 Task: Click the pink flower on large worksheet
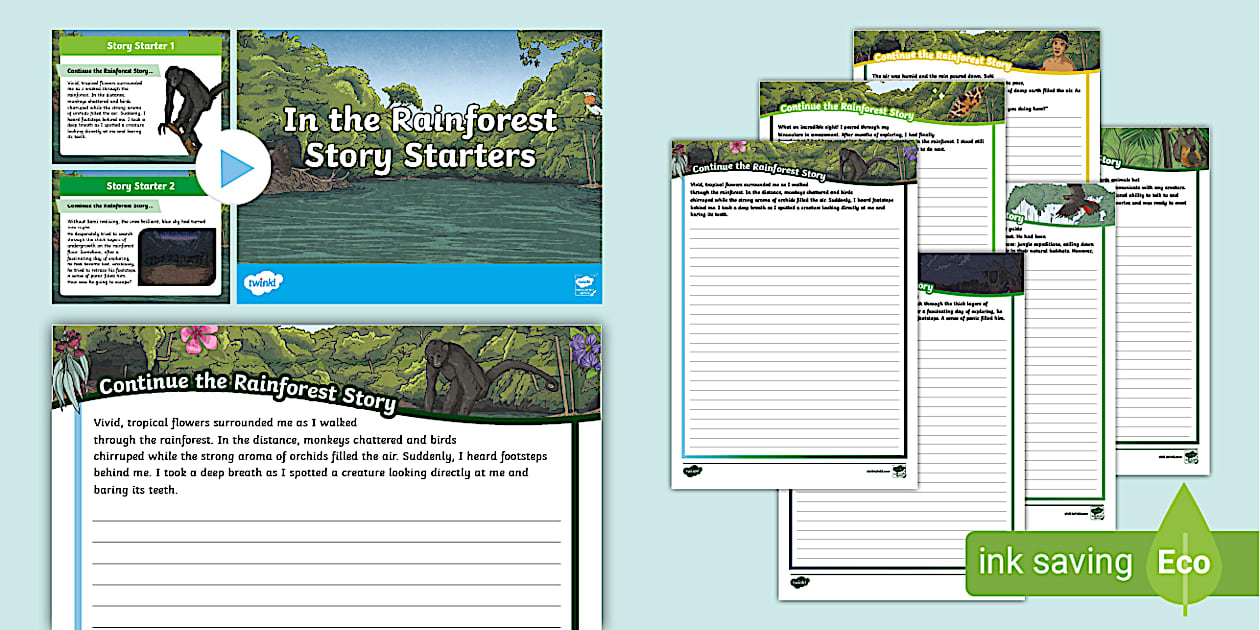pyautogui.click(x=199, y=340)
